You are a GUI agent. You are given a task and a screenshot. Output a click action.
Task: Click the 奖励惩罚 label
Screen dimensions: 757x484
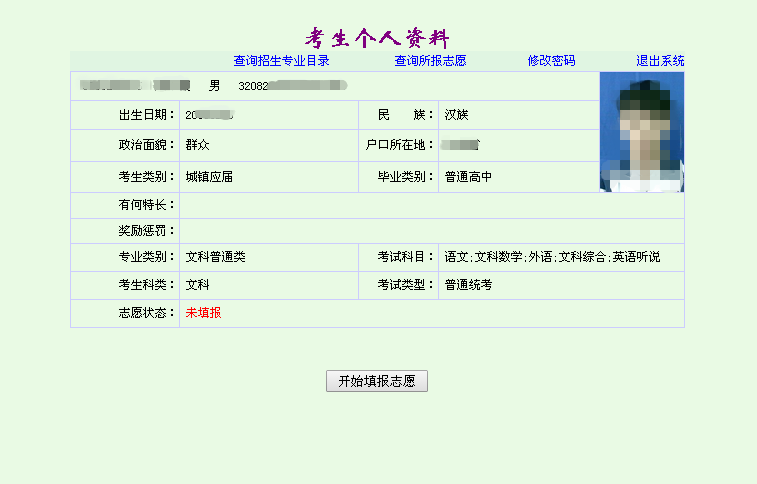(x=146, y=231)
